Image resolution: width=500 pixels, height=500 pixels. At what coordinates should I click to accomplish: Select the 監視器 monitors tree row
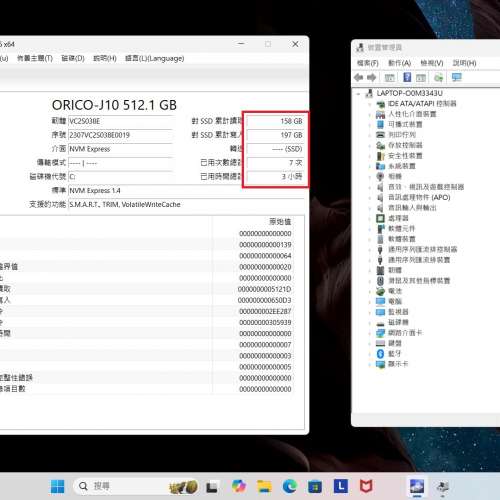pyautogui.click(x=398, y=312)
